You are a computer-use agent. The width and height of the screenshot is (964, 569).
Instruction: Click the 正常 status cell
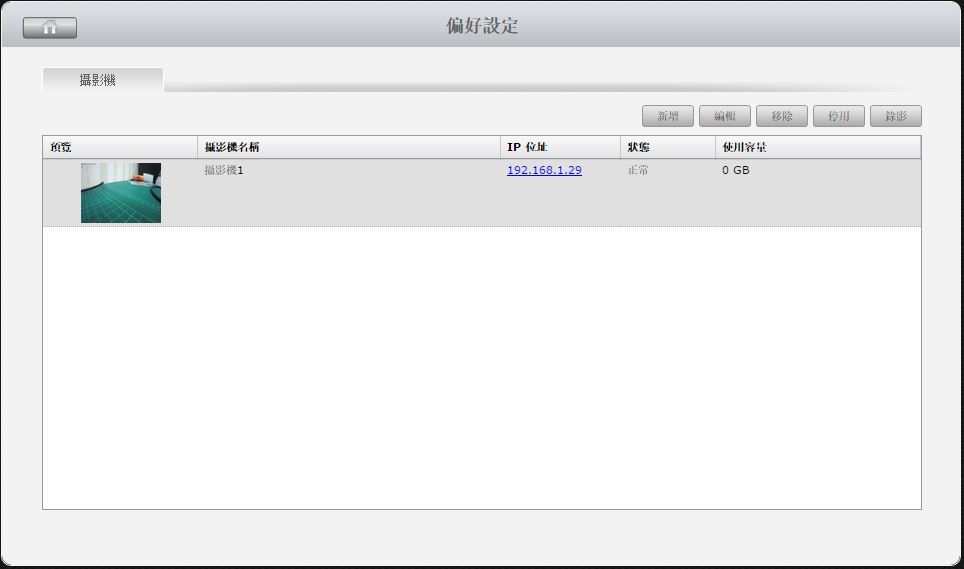point(638,170)
